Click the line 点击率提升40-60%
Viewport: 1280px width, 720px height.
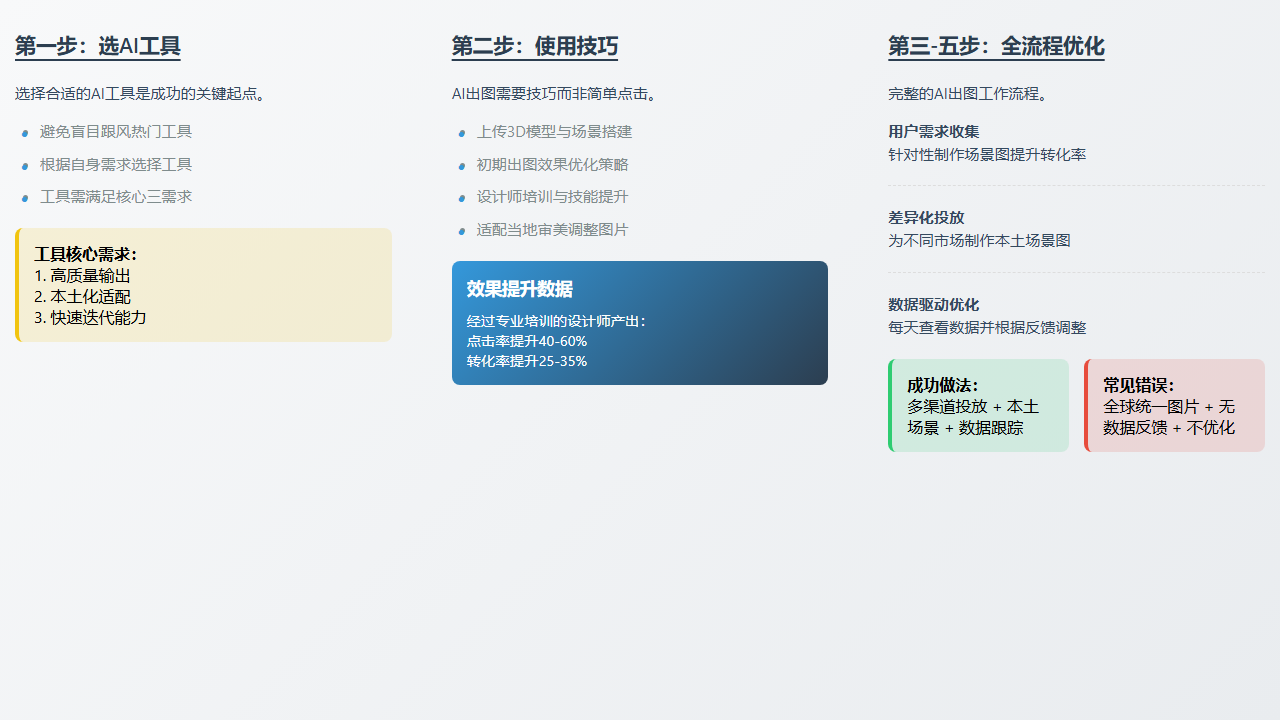tap(527, 341)
